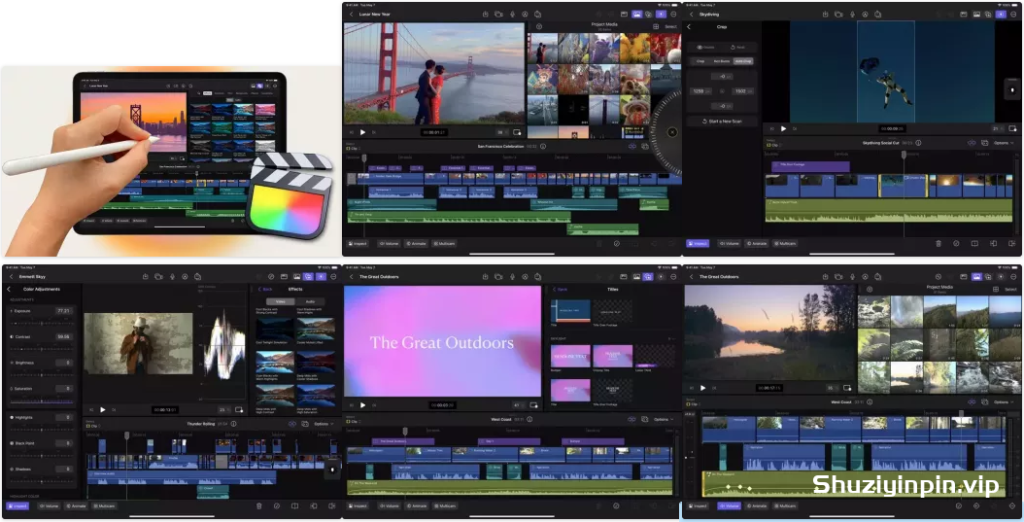
Task: Tap the filter icon left of Great Outdoors Project Media
Action: 869,289
